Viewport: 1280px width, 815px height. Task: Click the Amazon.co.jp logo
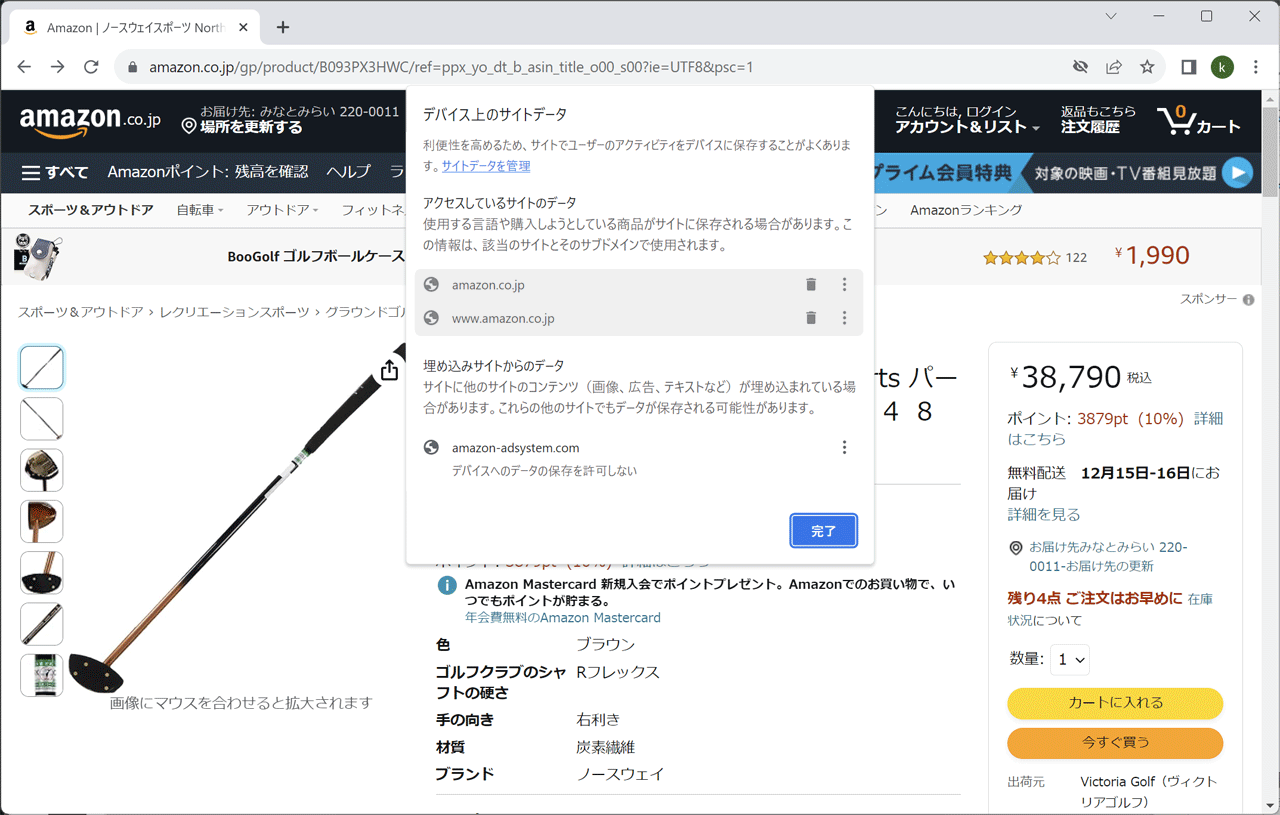click(x=90, y=120)
